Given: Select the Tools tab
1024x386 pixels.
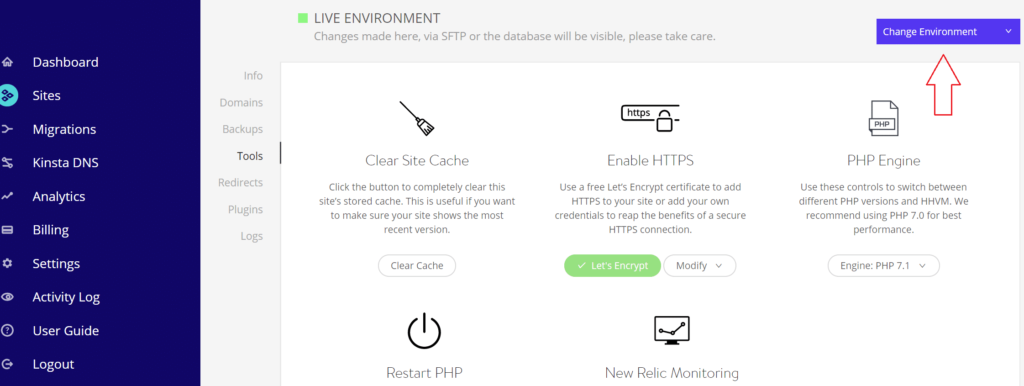Looking at the screenshot, I should [249, 156].
